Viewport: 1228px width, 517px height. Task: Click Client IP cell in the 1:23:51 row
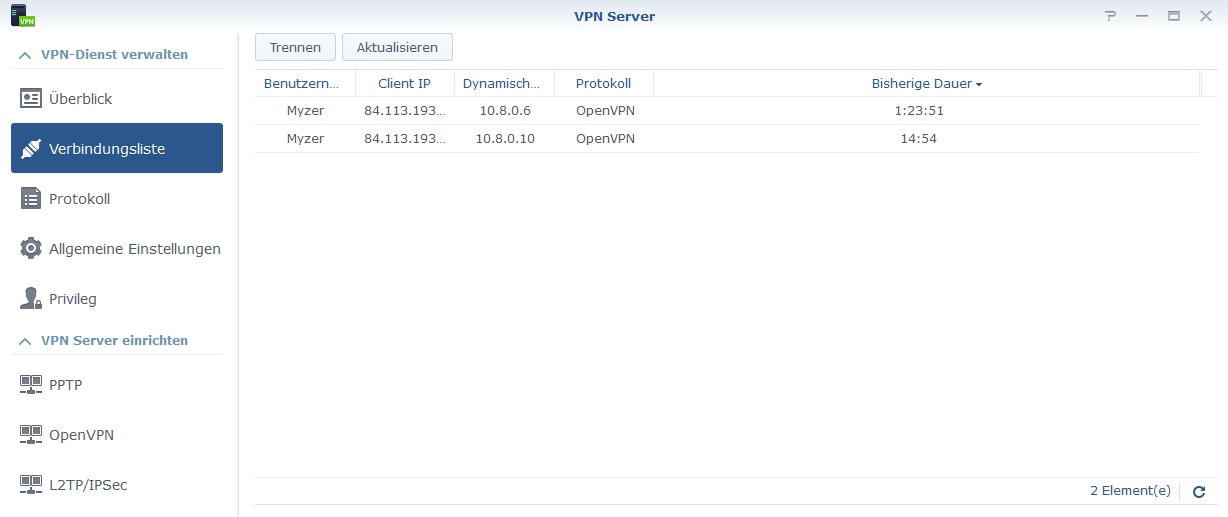tap(405, 111)
